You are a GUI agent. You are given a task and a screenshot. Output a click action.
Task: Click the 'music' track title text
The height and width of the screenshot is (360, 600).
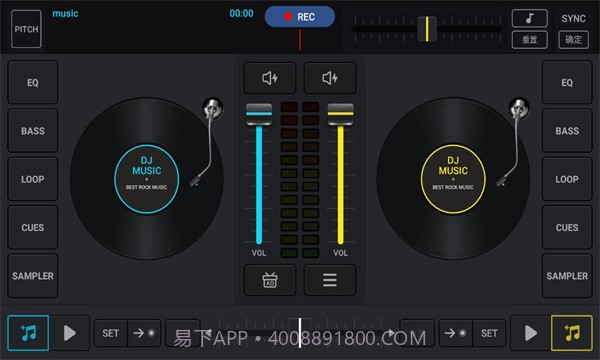point(65,13)
